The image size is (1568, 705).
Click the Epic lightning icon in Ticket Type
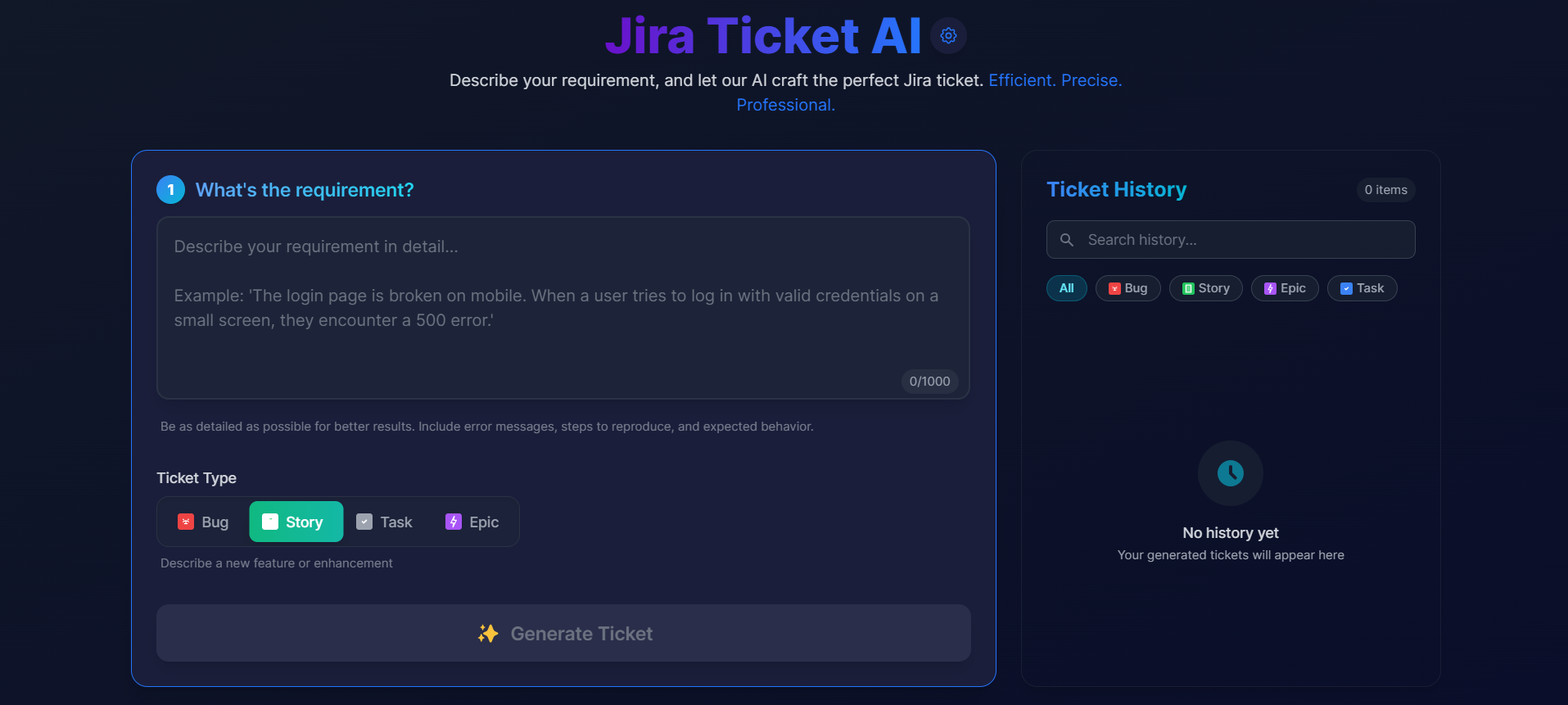click(453, 522)
